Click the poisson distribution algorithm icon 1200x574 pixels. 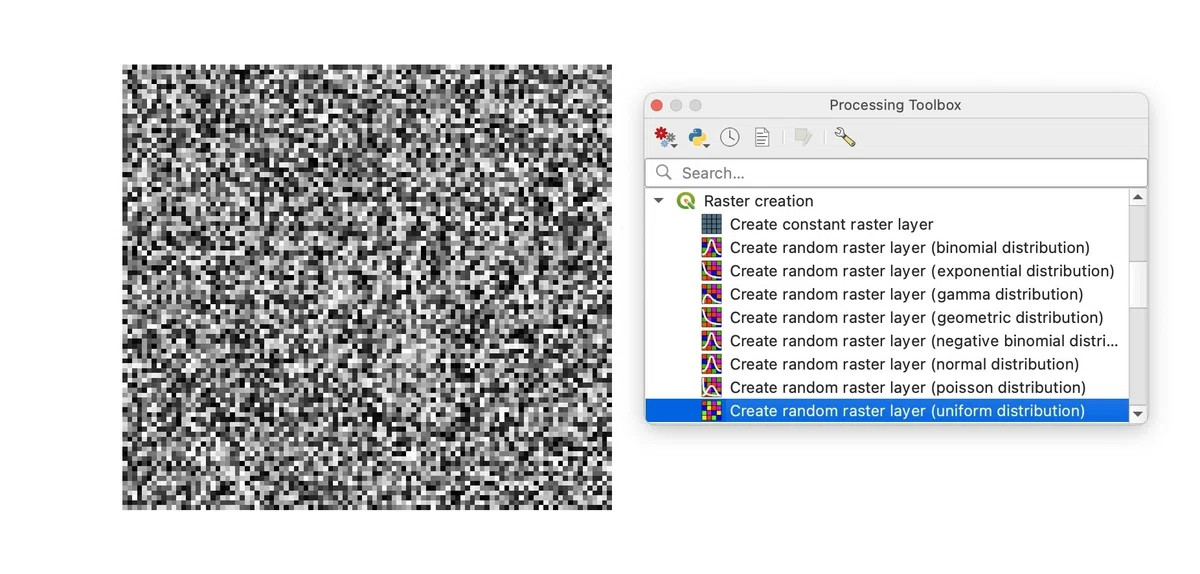tap(711, 388)
